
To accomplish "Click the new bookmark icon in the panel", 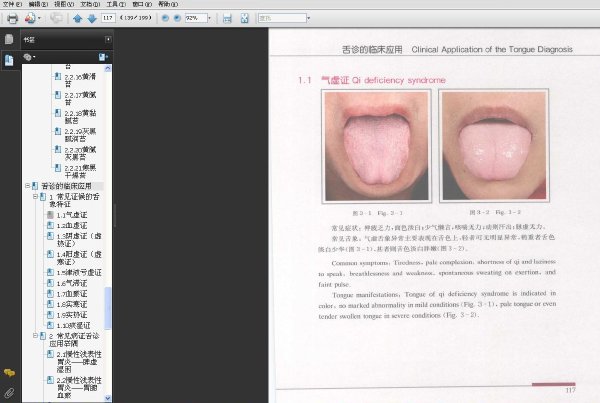I will point(103,57).
